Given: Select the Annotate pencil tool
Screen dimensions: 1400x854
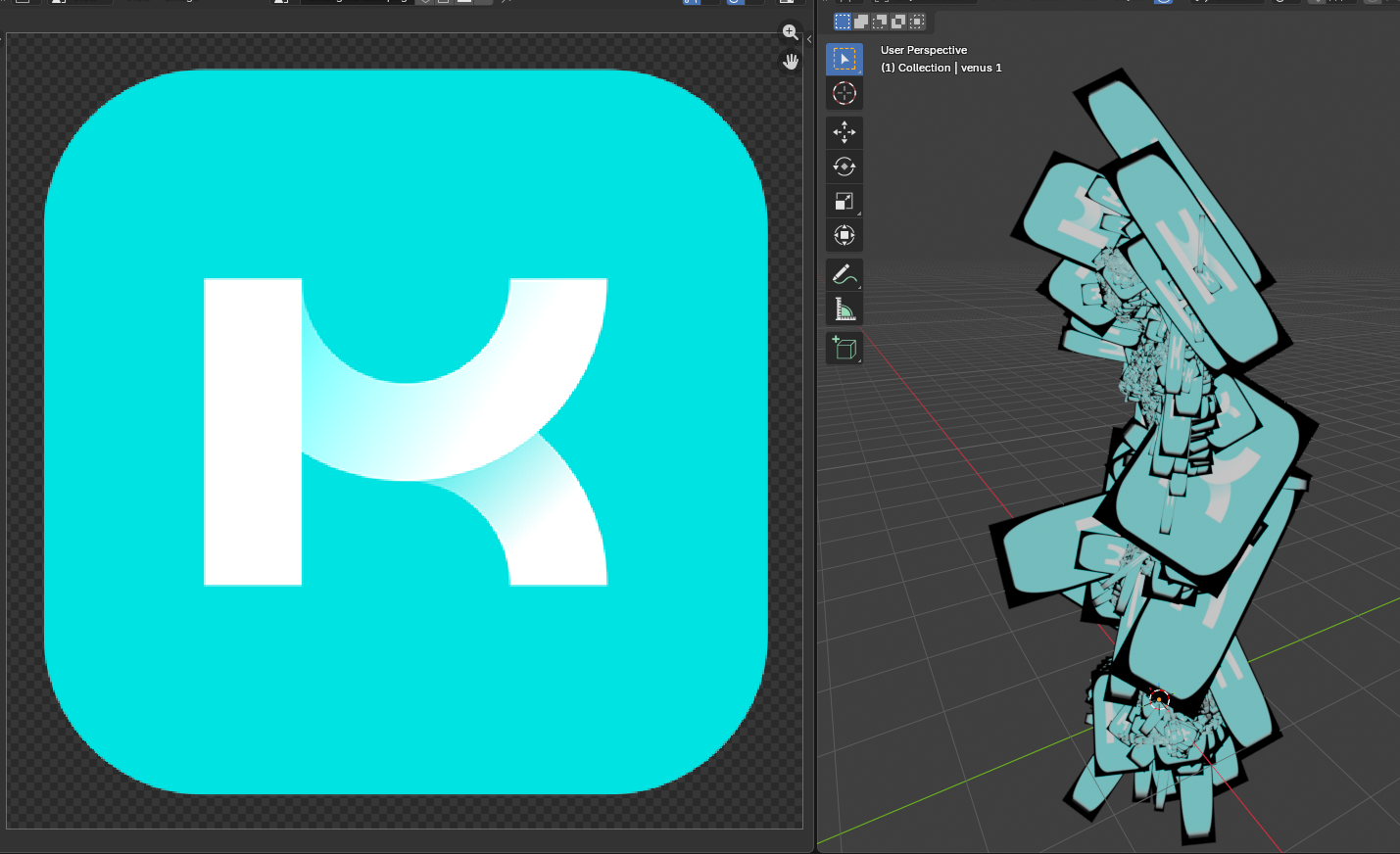Looking at the screenshot, I should click(x=844, y=275).
